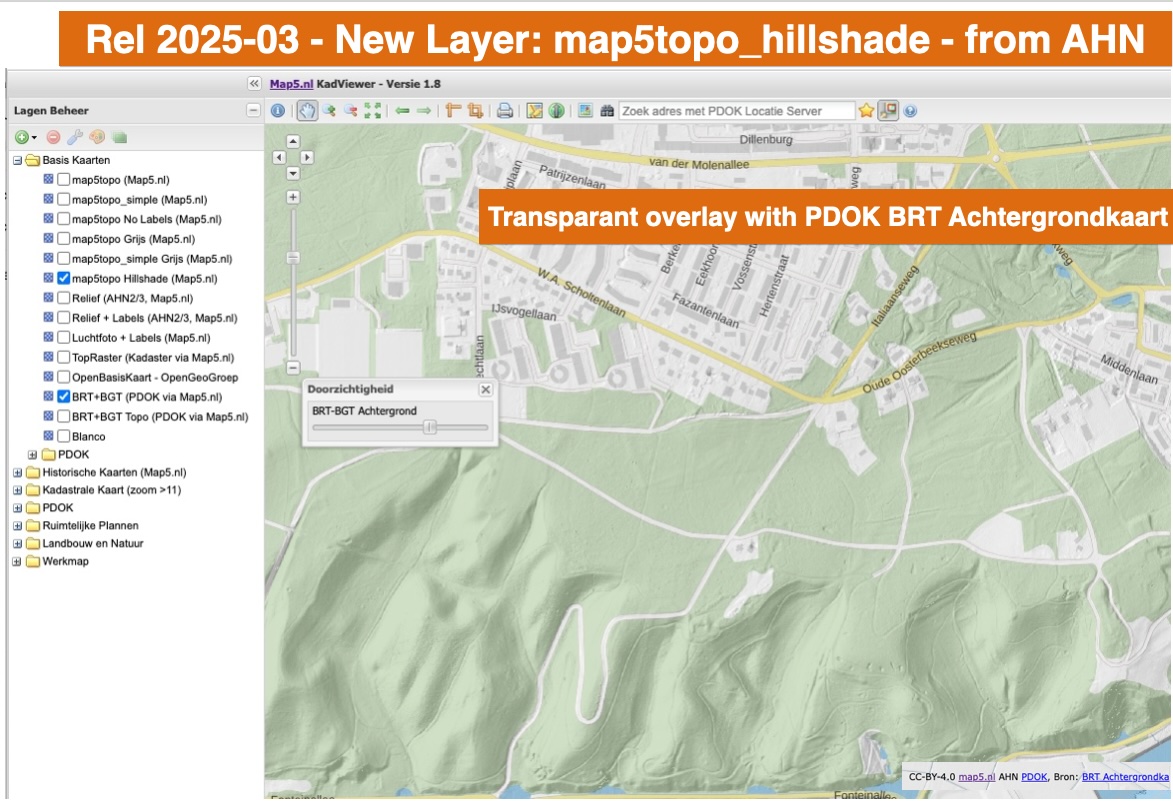
Task: Click BRT-BGT Achtergrond opacity slider handle
Action: click(x=429, y=427)
